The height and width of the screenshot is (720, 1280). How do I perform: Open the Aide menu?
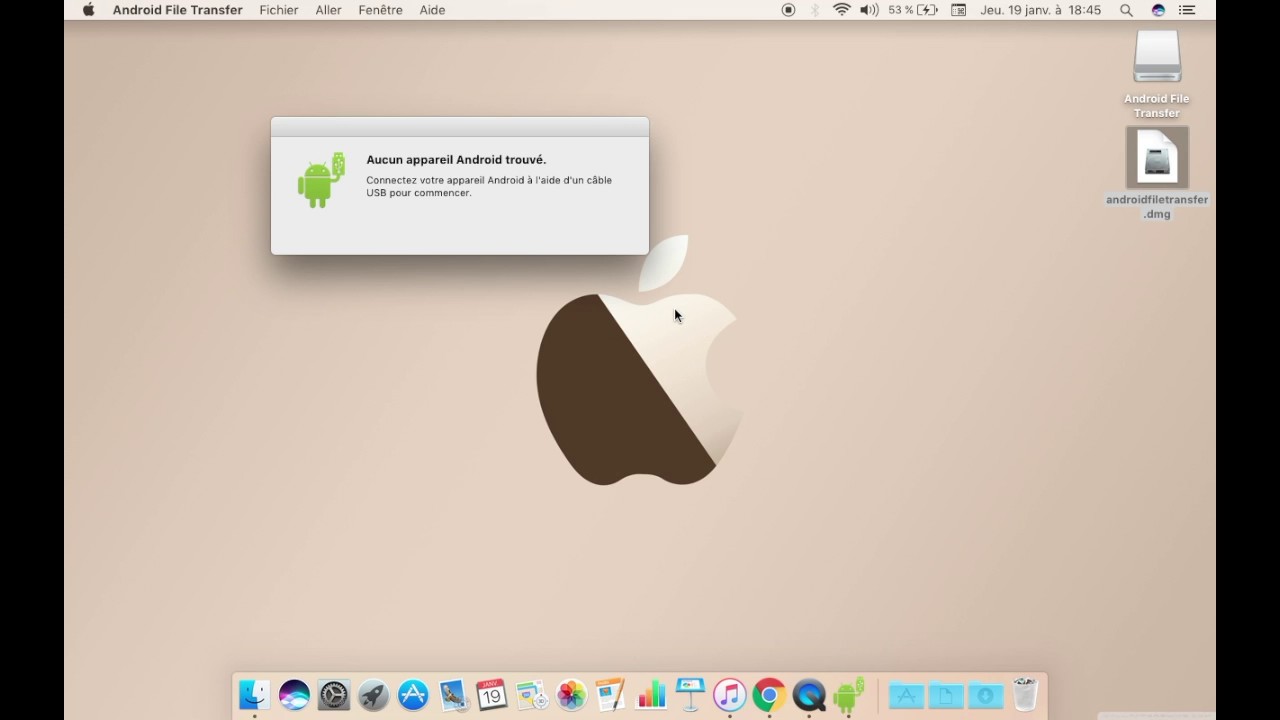click(x=432, y=10)
